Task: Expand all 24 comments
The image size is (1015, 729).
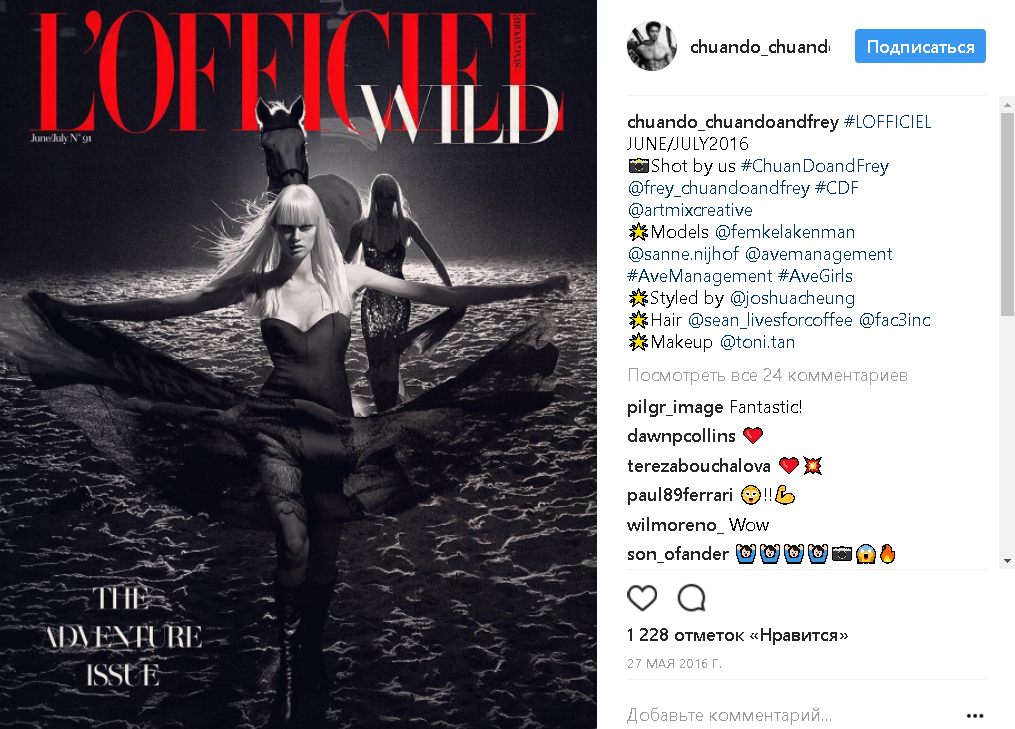Action: click(x=768, y=376)
